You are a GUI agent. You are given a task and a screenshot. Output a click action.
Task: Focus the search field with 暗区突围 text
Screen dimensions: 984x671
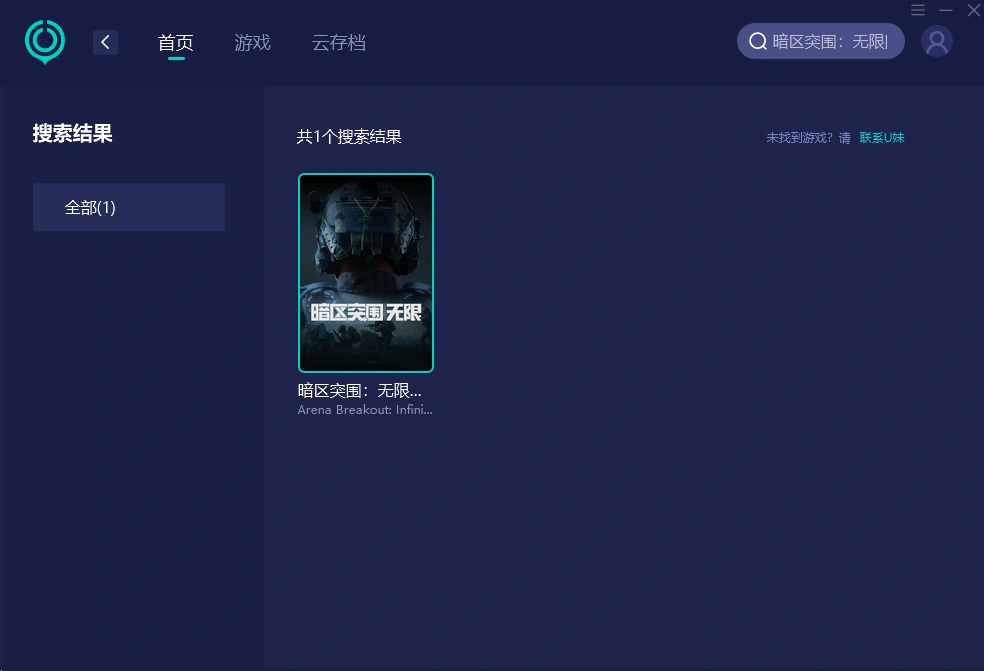pyautogui.click(x=821, y=41)
